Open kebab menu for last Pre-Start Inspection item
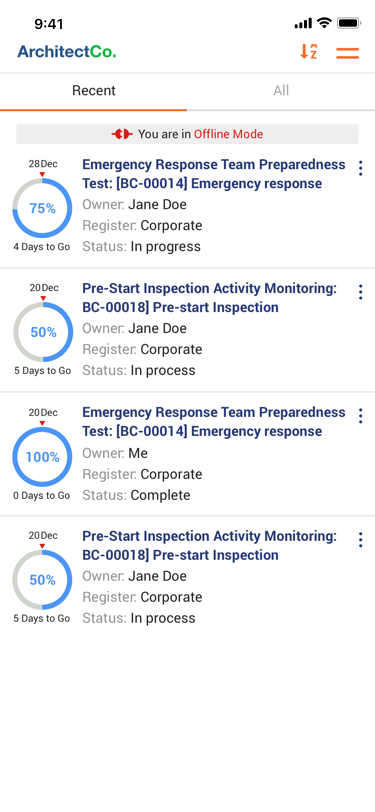This screenshot has width=375, height=812. click(360, 540)
